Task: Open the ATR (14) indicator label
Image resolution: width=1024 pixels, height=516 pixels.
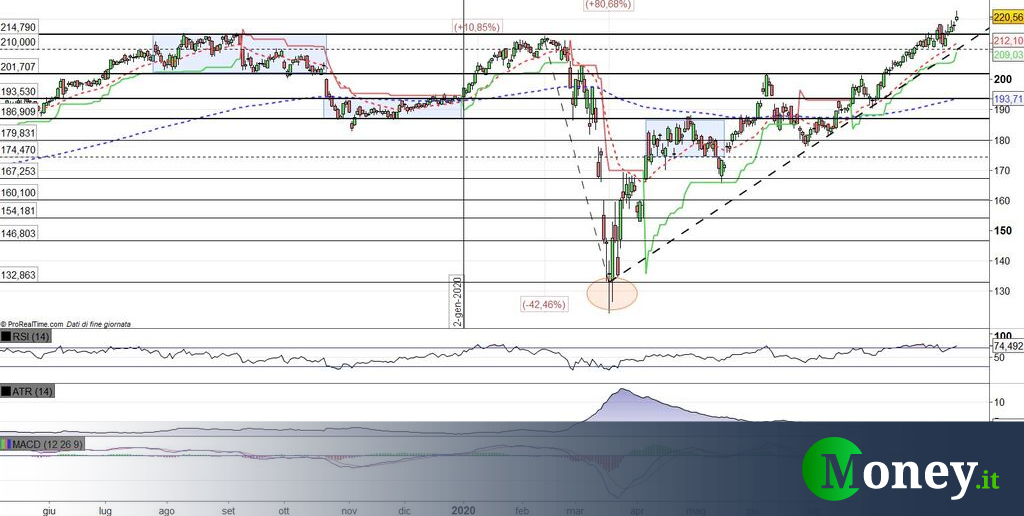Action: coord(33,391)
